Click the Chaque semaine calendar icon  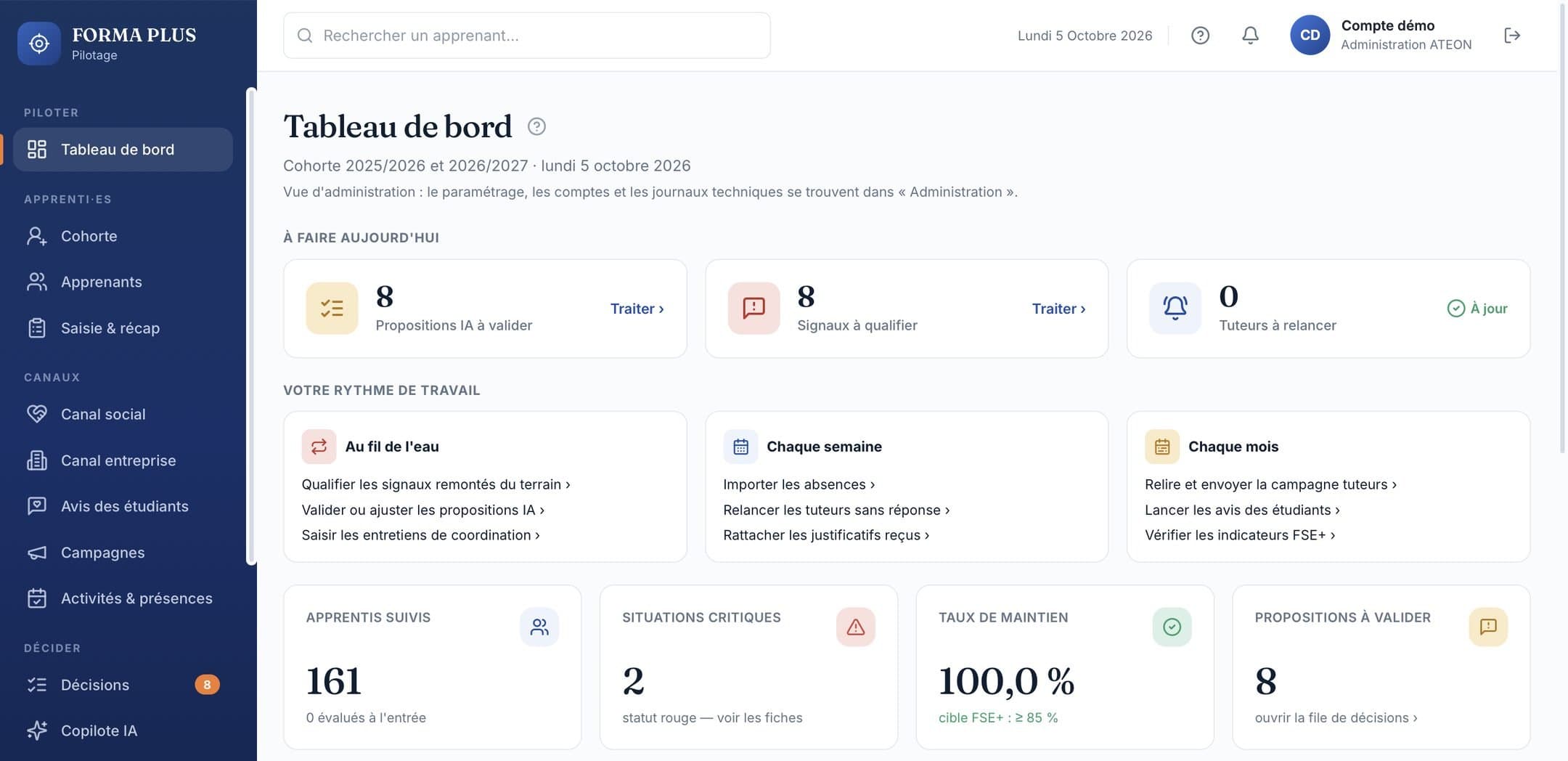(740, 447)
